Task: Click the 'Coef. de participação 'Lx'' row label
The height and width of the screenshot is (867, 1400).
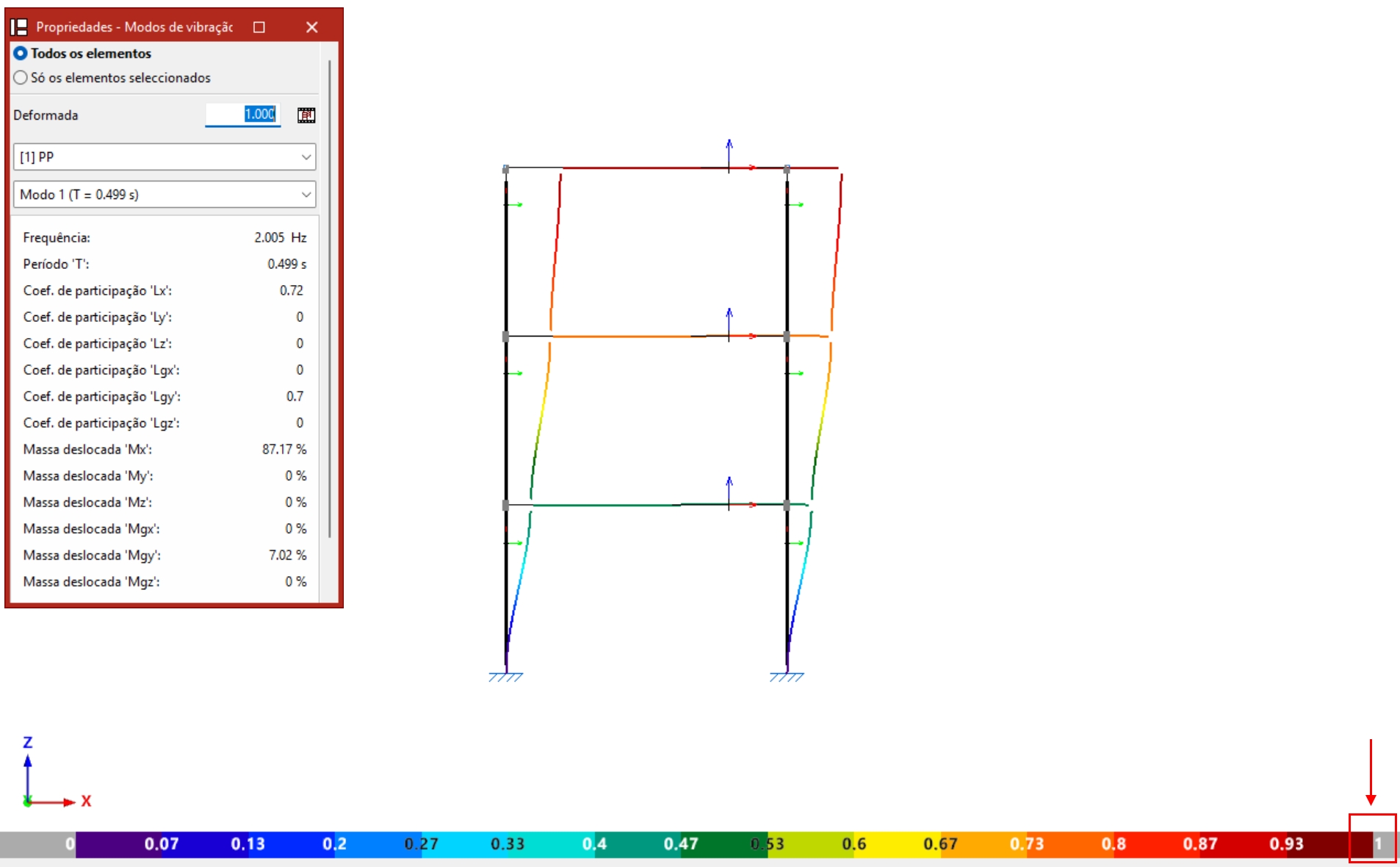Action: (98, 290)
